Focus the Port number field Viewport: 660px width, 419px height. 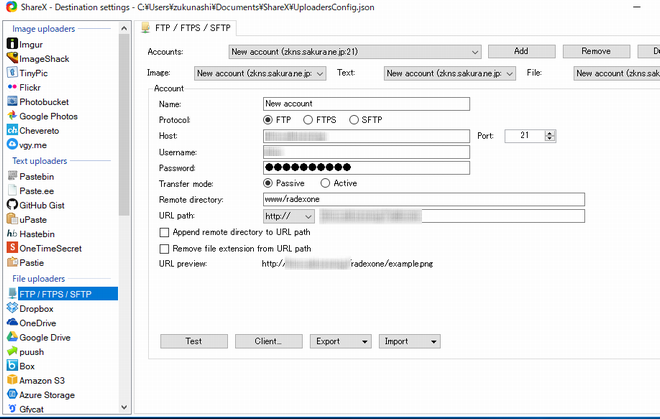[x=525, y=136]
